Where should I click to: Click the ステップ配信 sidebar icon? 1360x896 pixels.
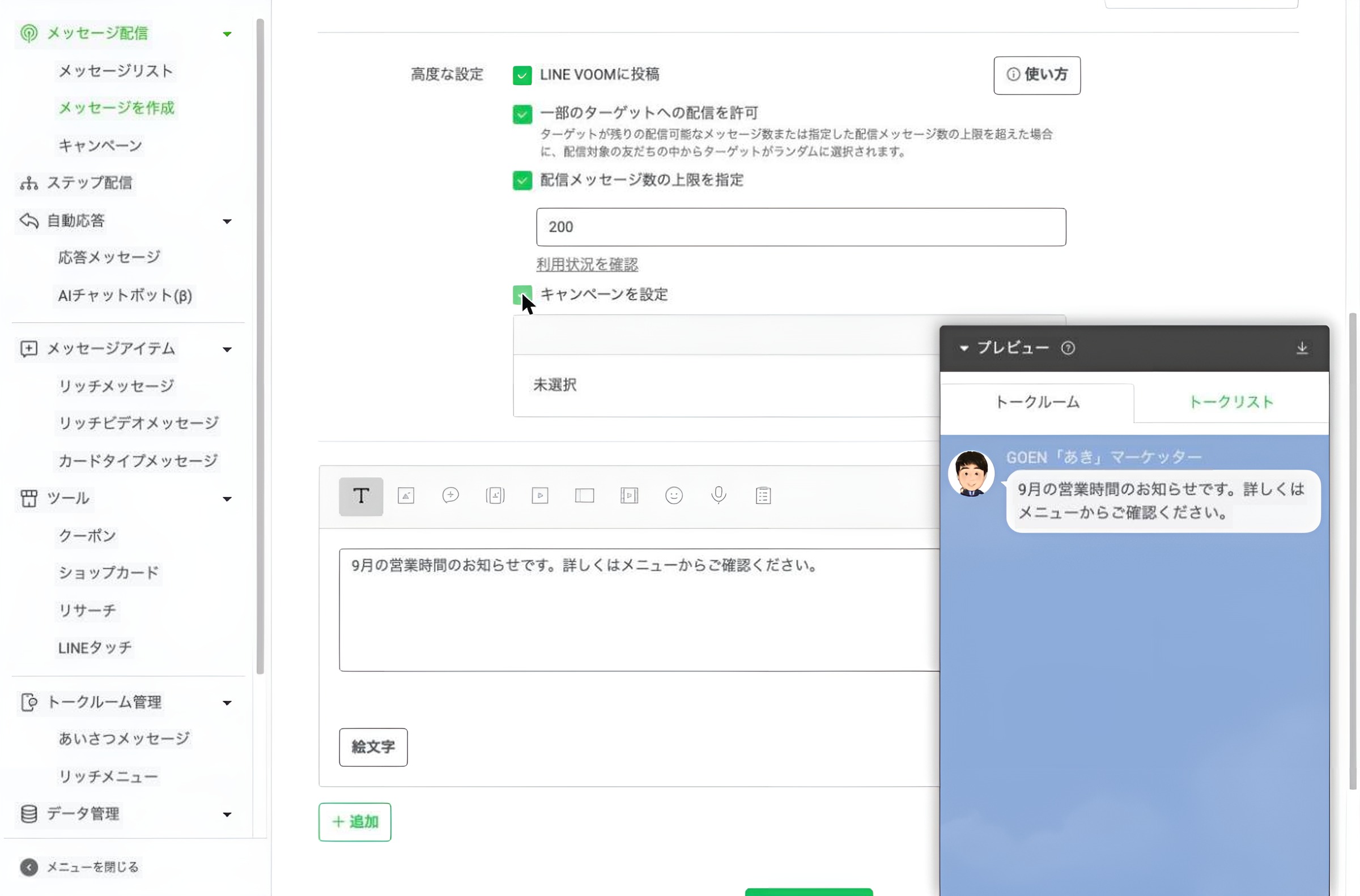(x=28, y=184)
